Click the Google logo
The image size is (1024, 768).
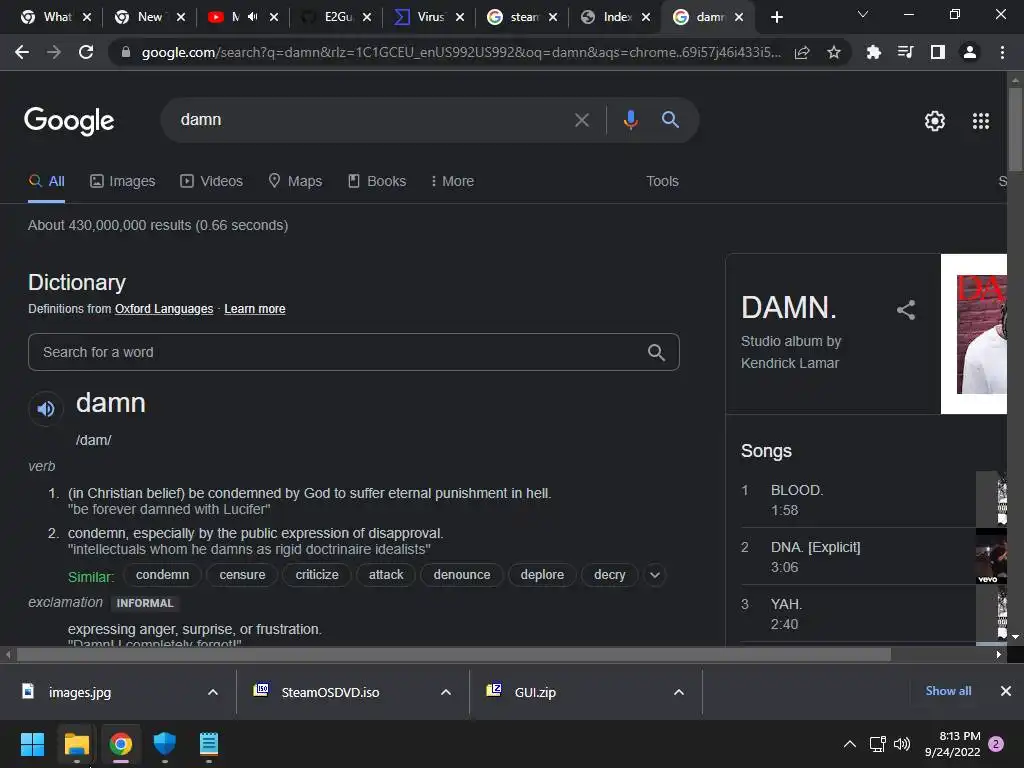[69, 121]
